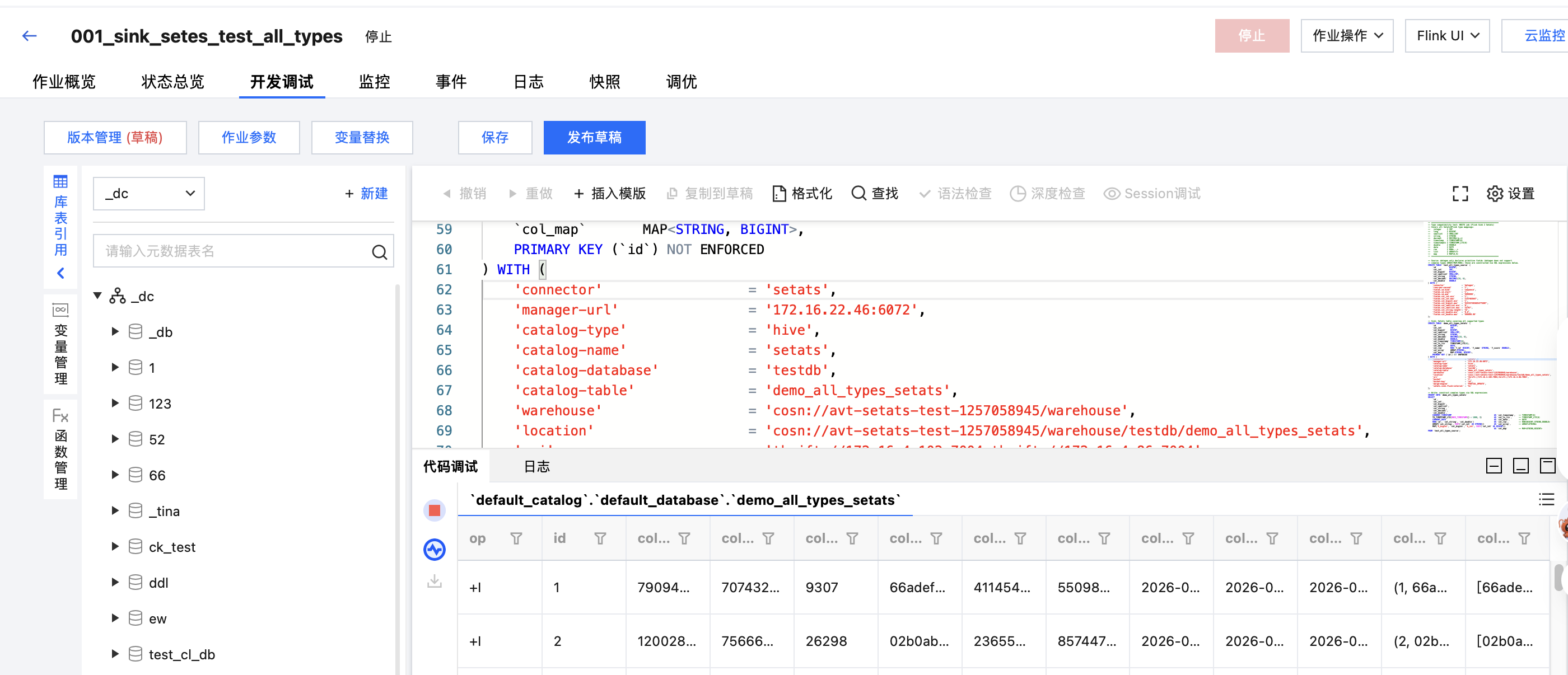Viewport: 1568px width, 675px height.
Task: Select database ew in the tree
Action: (157, 618)
